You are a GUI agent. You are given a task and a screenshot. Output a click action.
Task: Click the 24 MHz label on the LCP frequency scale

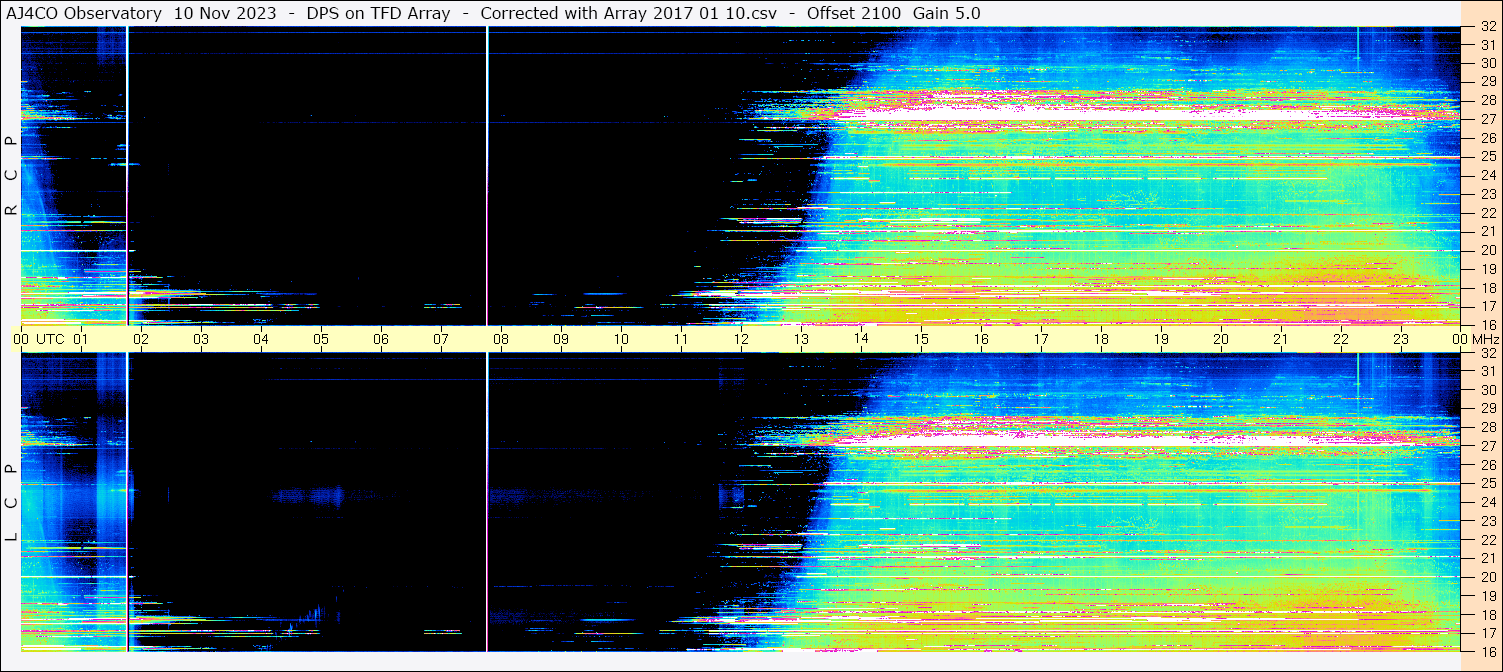(x=1487, y=502)
